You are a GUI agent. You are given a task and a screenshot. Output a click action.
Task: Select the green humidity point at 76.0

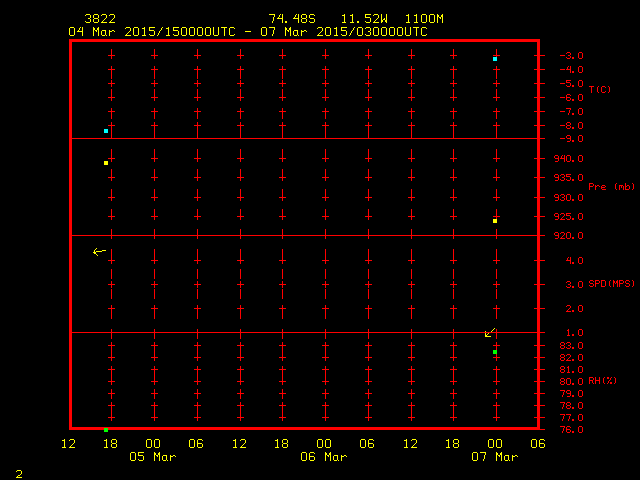pyautogui.click(x=106, y=429)
